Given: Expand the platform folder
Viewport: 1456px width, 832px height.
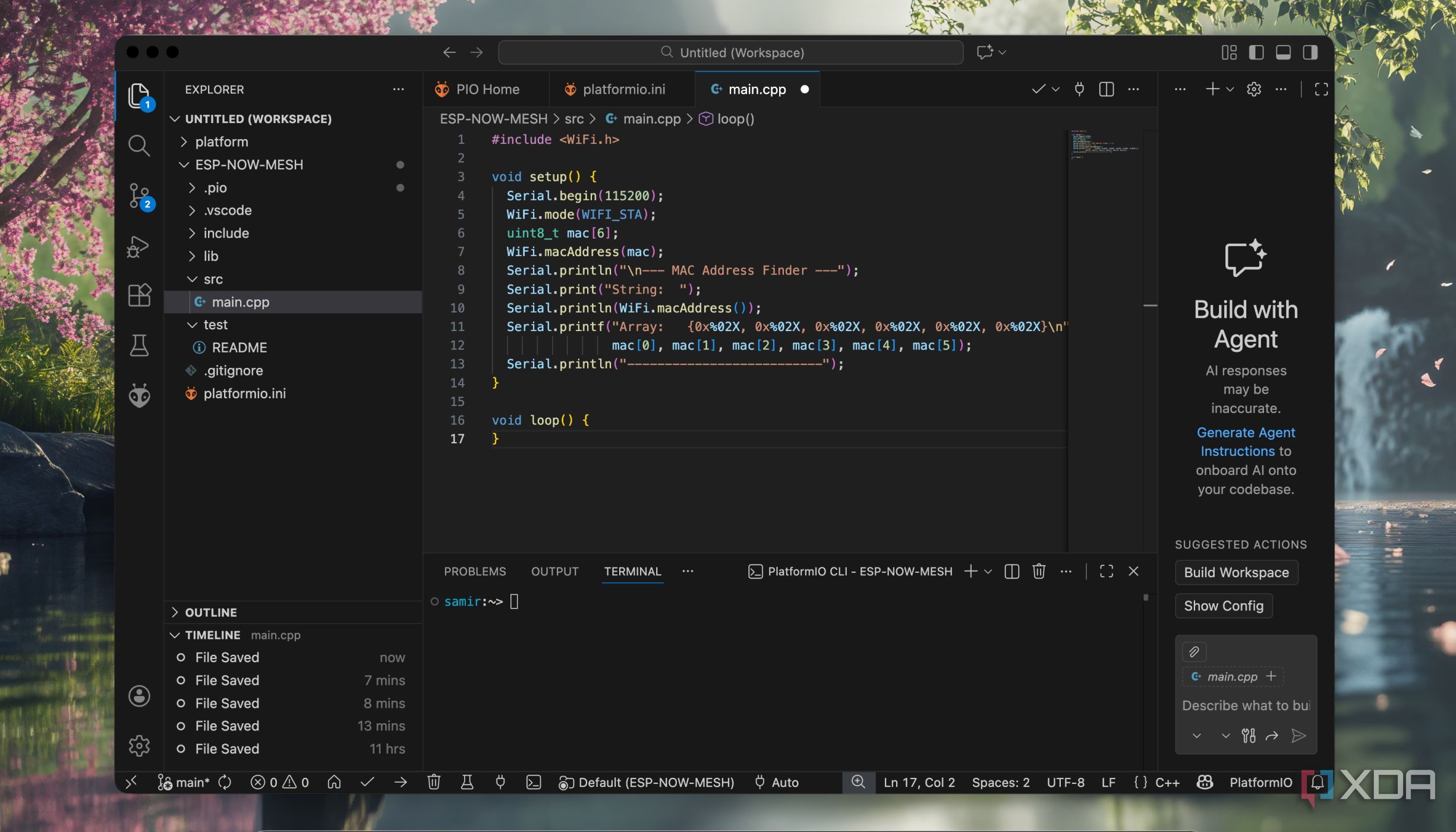Looking at the screenshot, I should point(221,141).
